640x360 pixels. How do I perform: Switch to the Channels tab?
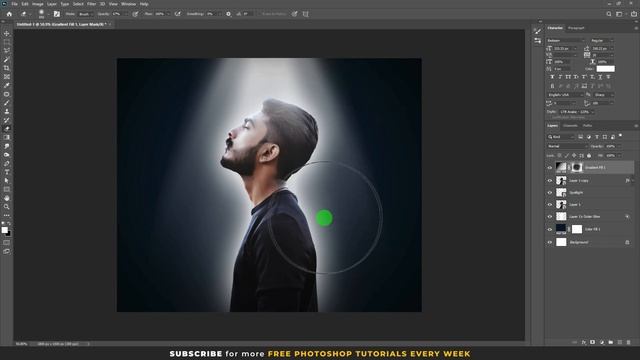pyautogui.click(x=570, y=126)
